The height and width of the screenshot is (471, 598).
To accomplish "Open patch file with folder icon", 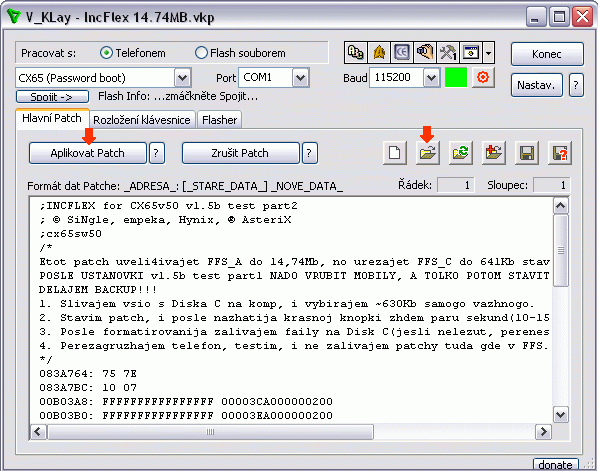I will click(x=428, y=153).
